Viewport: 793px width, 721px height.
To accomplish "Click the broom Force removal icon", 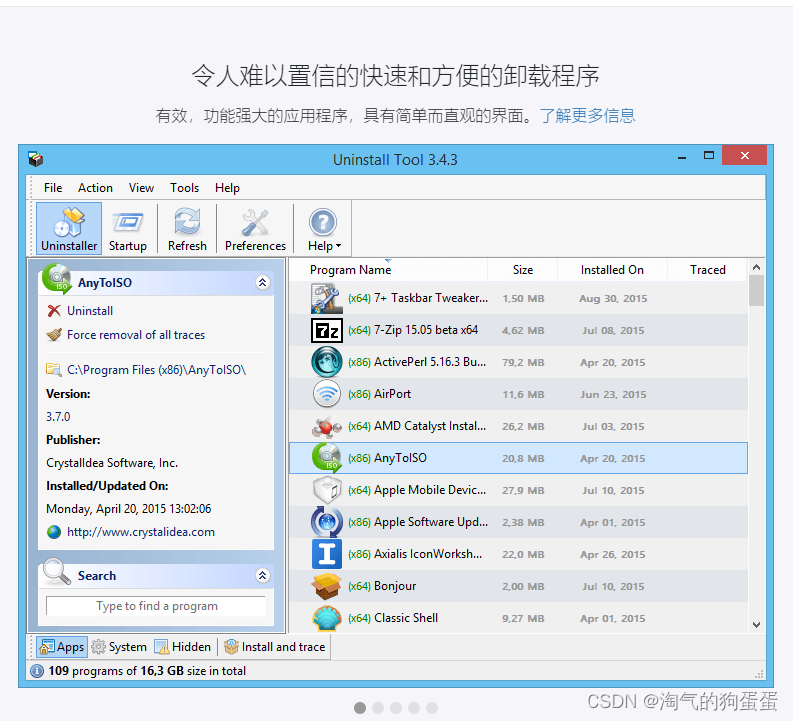I will (54, 335).
